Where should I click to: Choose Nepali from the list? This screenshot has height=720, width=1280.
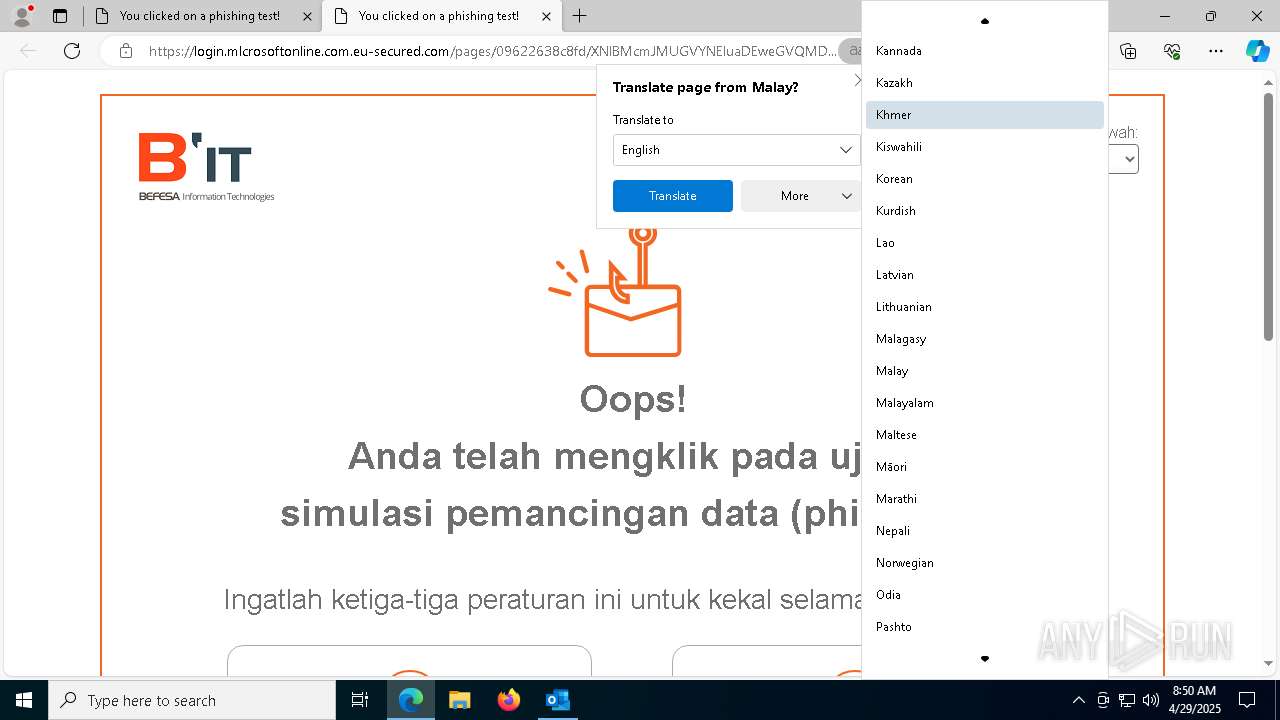pos(985,531)
